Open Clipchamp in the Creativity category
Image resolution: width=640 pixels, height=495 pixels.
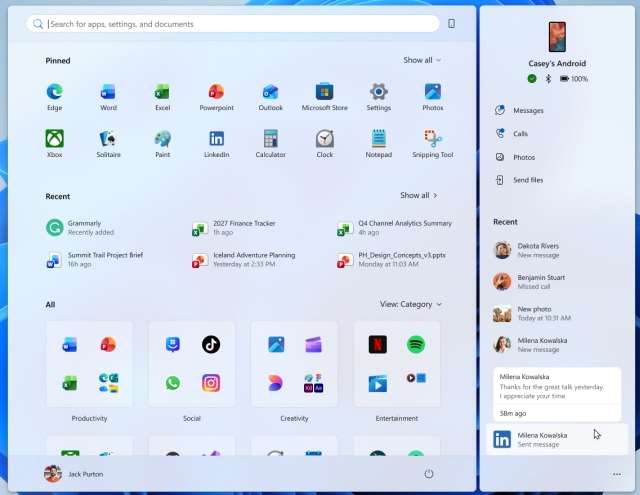313,344
